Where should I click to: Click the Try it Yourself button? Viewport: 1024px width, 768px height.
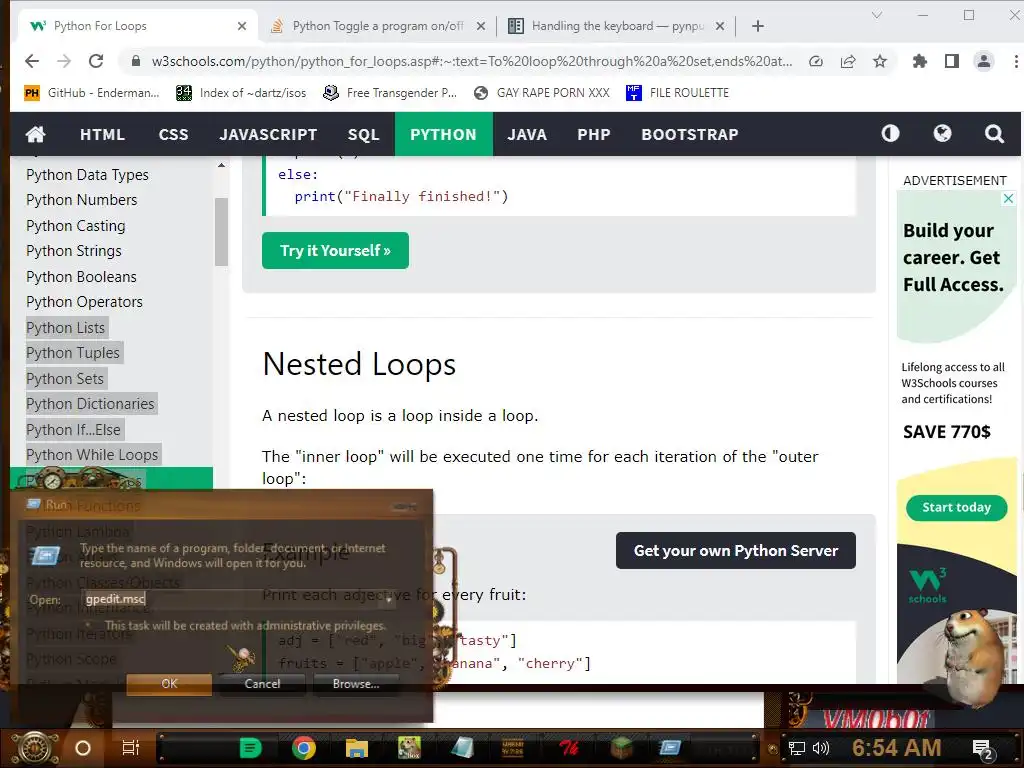click(x=335, y=251)
